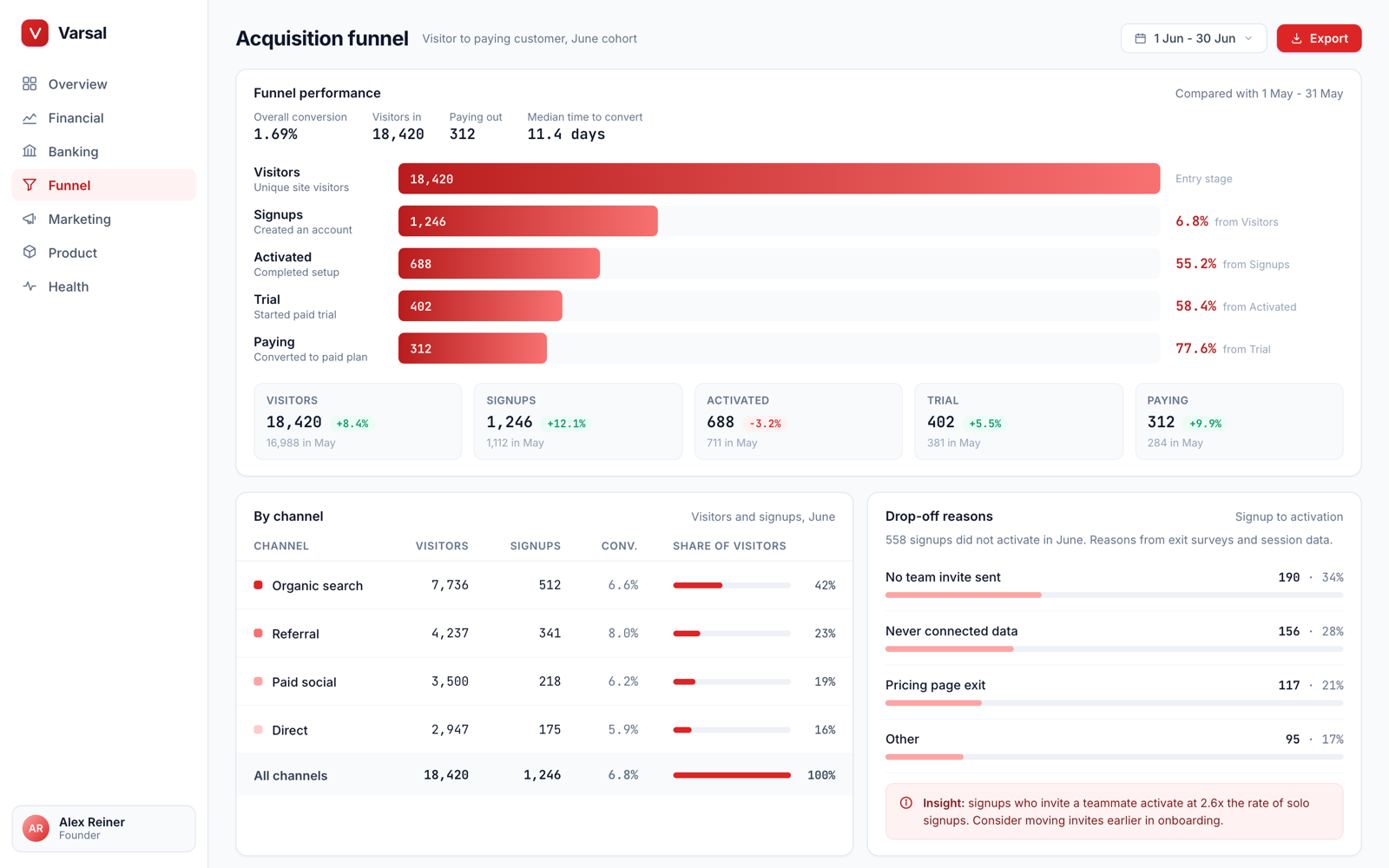This screenshot has width=1389, height=868.
Task: Click the 77.6% from Trial rate
Action: click(1223, 349)
